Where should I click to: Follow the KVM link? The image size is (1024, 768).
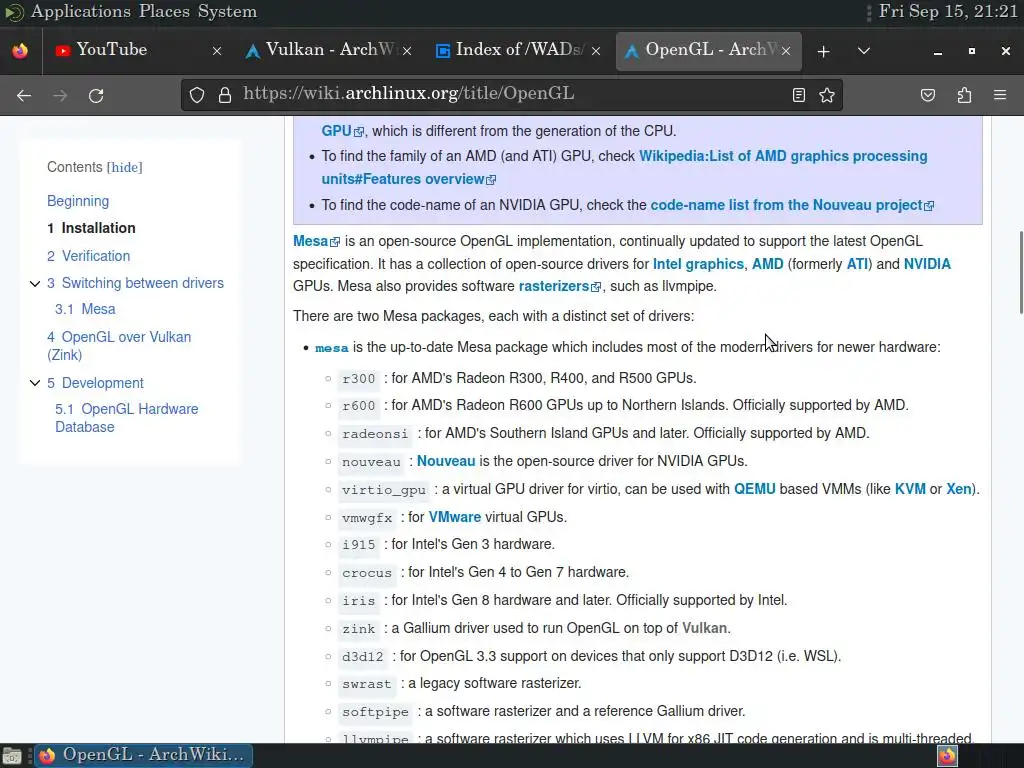[x=910, y=489]
